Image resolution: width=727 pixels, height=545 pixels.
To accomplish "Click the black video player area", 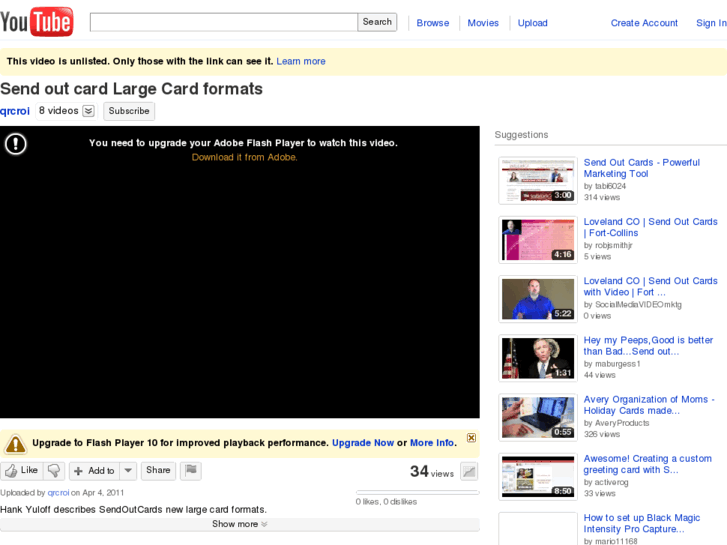I will (x=240, y=272).
